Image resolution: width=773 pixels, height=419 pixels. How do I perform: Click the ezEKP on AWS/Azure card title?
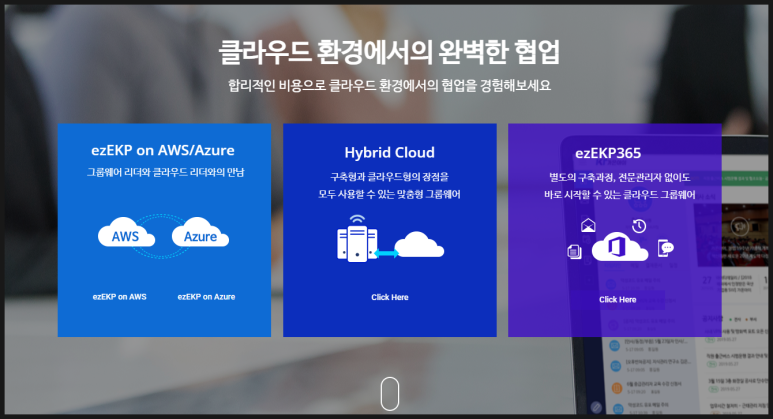point(163,150)
